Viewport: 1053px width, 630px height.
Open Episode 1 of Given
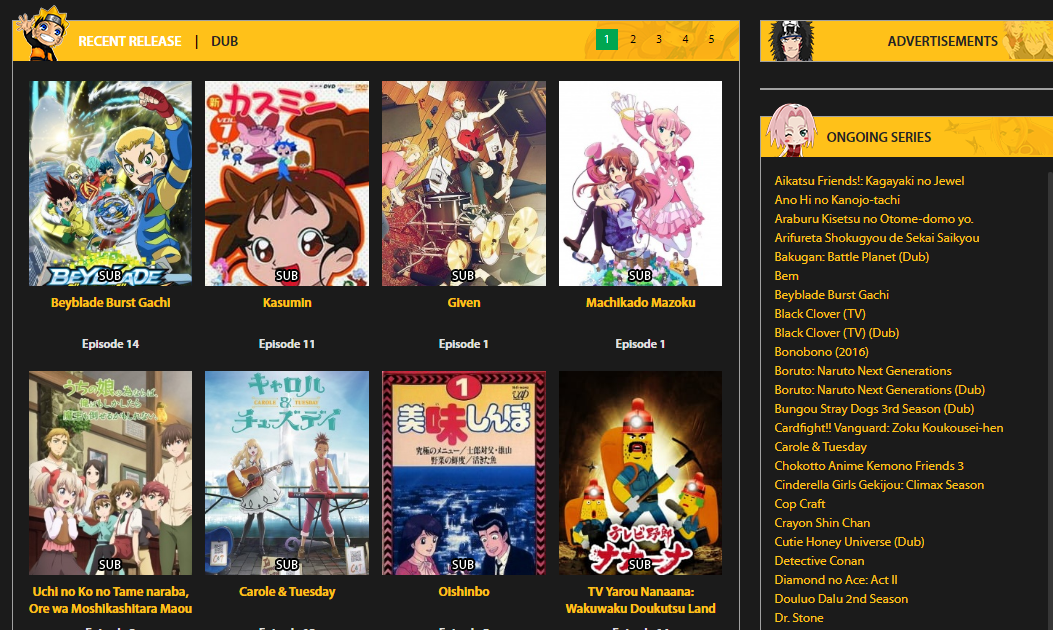(x=463, y=344)
